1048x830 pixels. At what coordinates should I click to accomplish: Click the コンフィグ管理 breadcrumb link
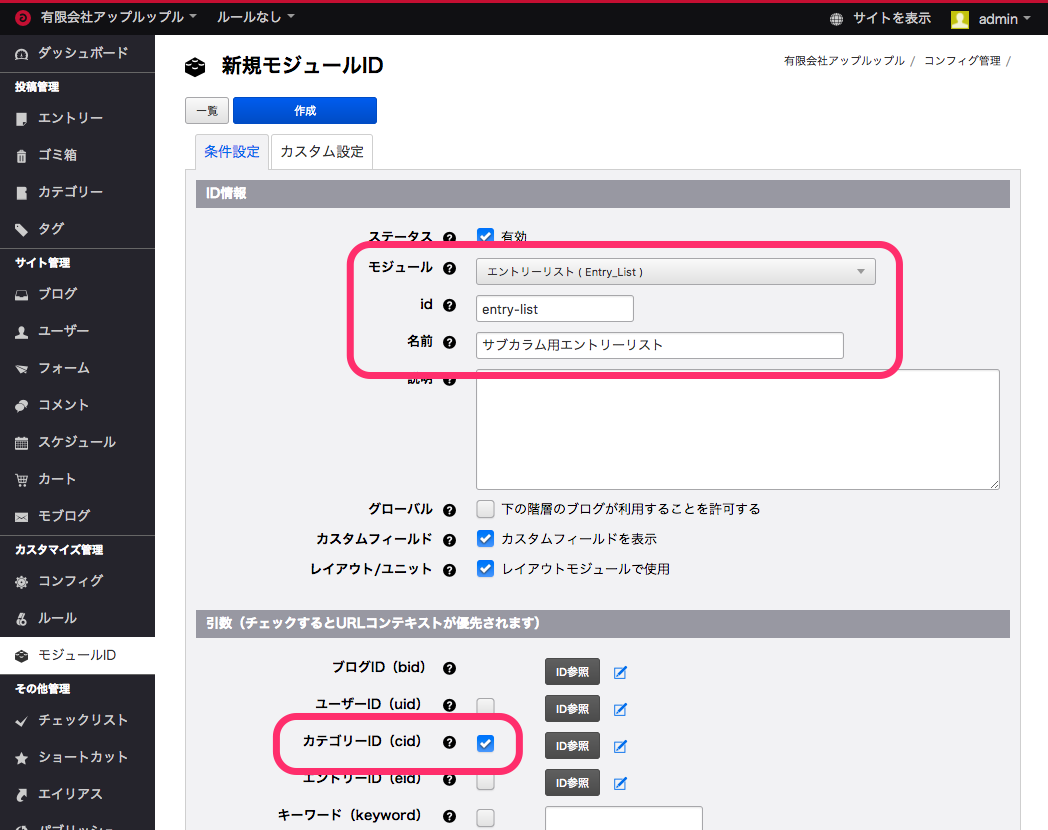[x=961, y=61]
